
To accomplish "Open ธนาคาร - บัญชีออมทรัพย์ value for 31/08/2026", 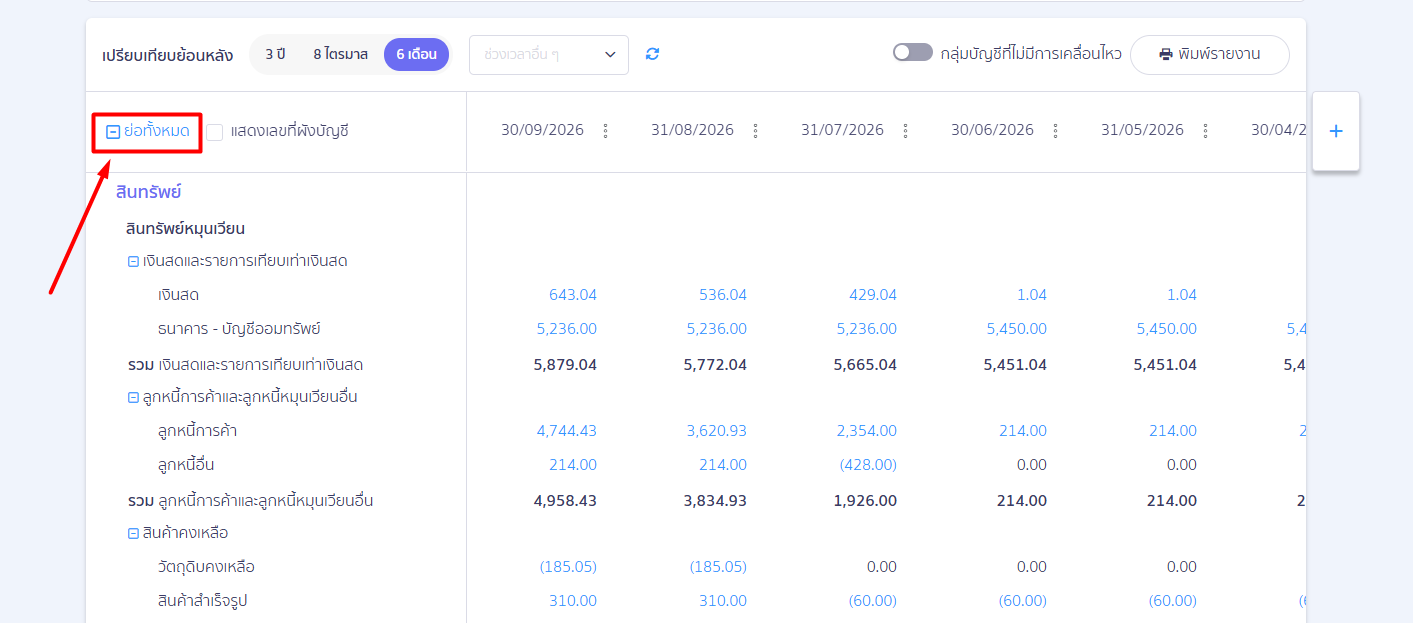I will pyautogui.click(x=717, y=329).
